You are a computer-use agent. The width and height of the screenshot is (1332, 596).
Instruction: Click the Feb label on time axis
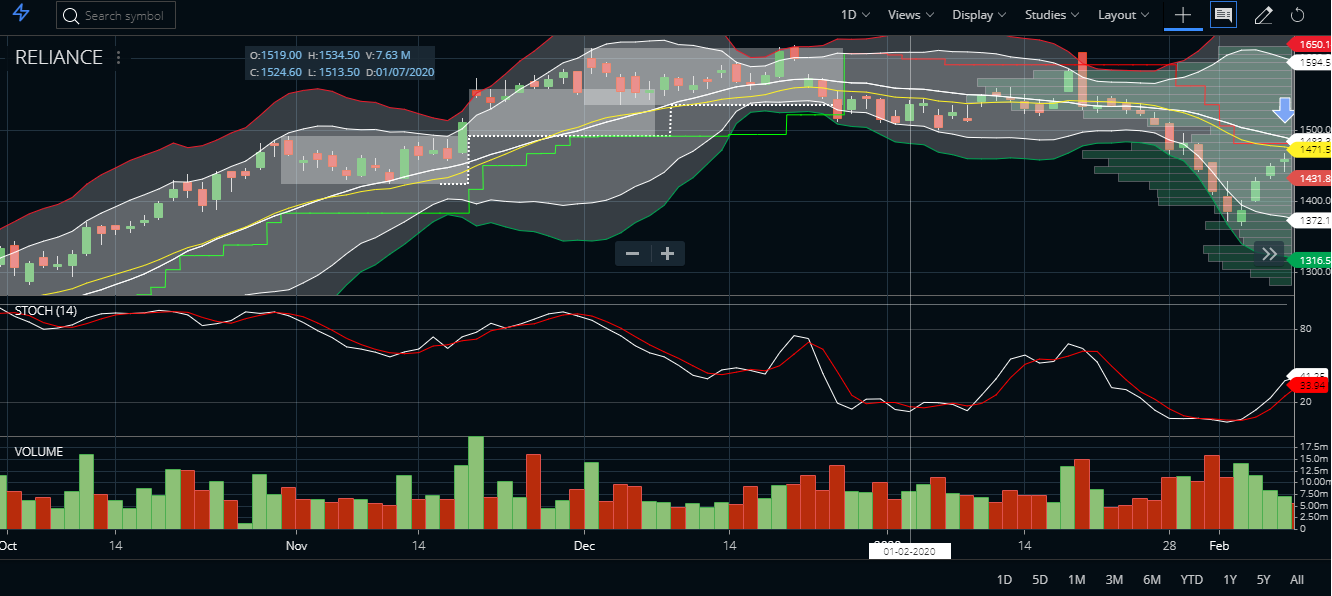[x=1219, y=546]
